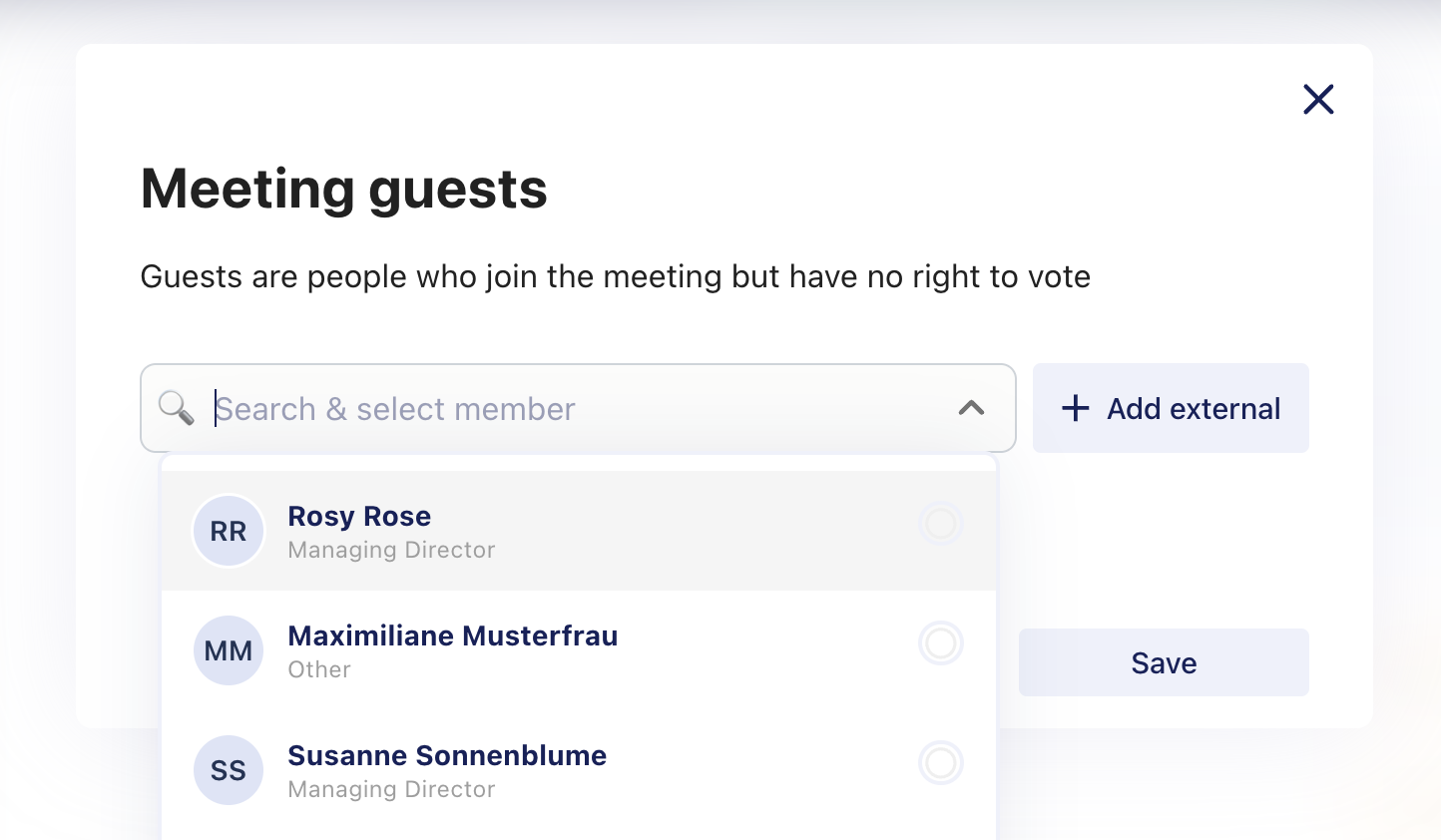Image resolution: width=1441 pixels, height=840 pixels.
Task: Toggle the radio button for Rosy Rose
Action: click(x=941, y=523)
